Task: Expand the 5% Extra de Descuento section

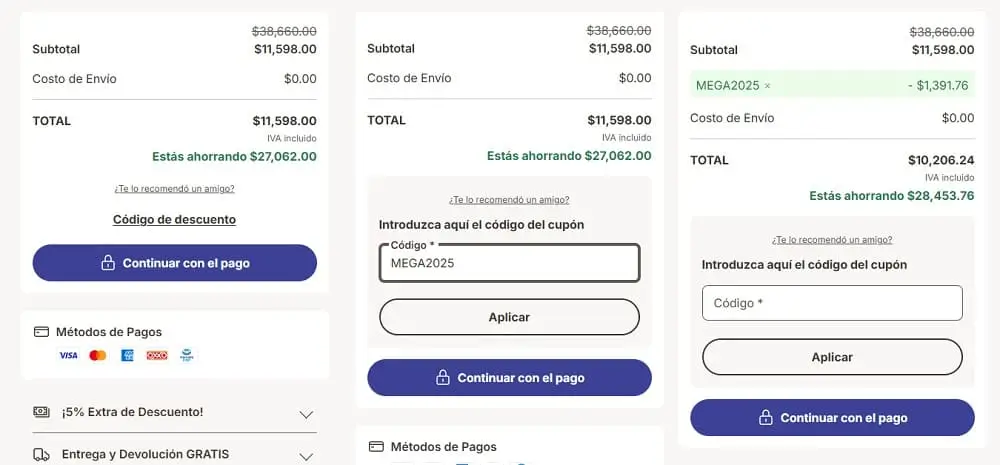Action: [x=306, y=415]
